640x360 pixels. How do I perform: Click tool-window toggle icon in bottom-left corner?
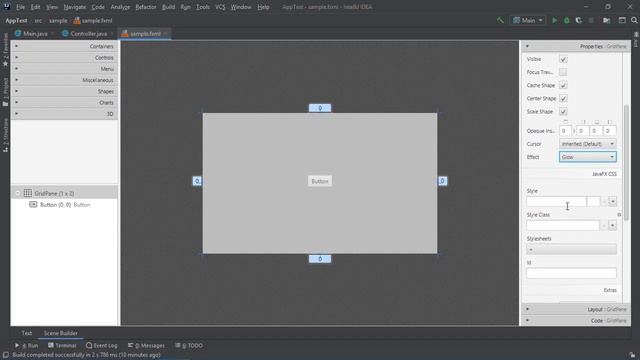[x=5, y=355]
